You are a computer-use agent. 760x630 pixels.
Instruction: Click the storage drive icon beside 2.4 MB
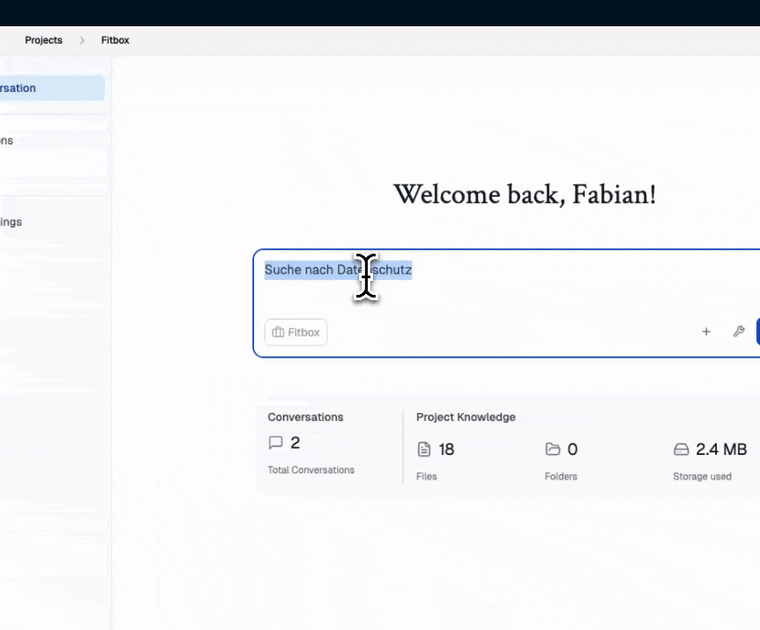point(681,450)
